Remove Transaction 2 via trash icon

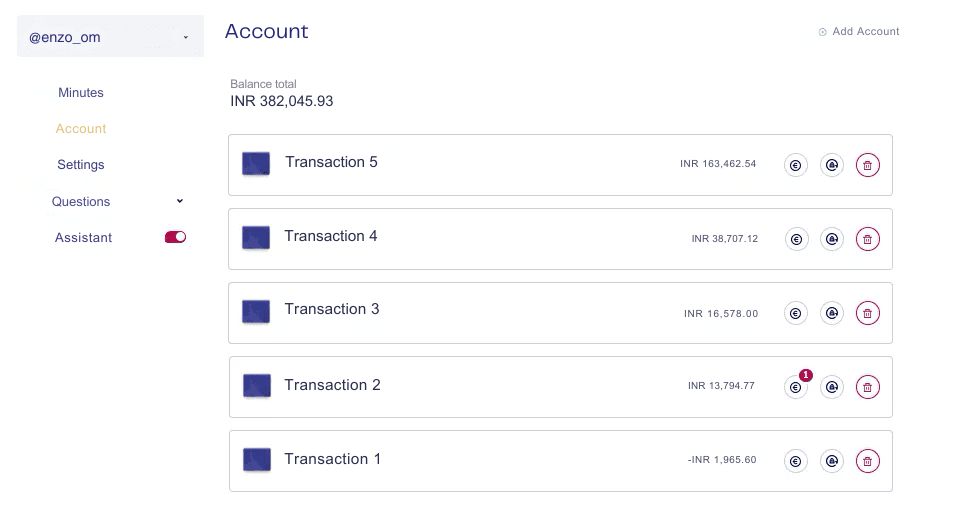(867, 387)
